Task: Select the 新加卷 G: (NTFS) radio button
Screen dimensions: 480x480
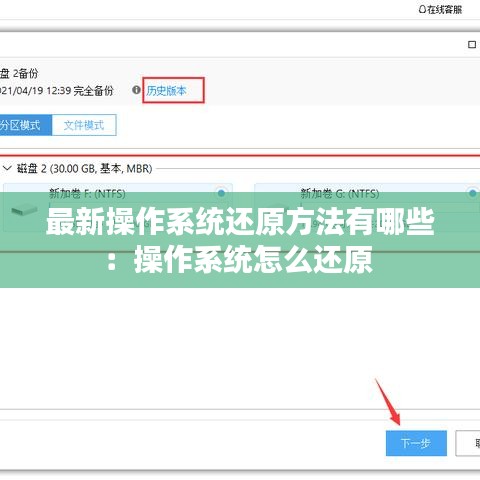Action: 472,193
